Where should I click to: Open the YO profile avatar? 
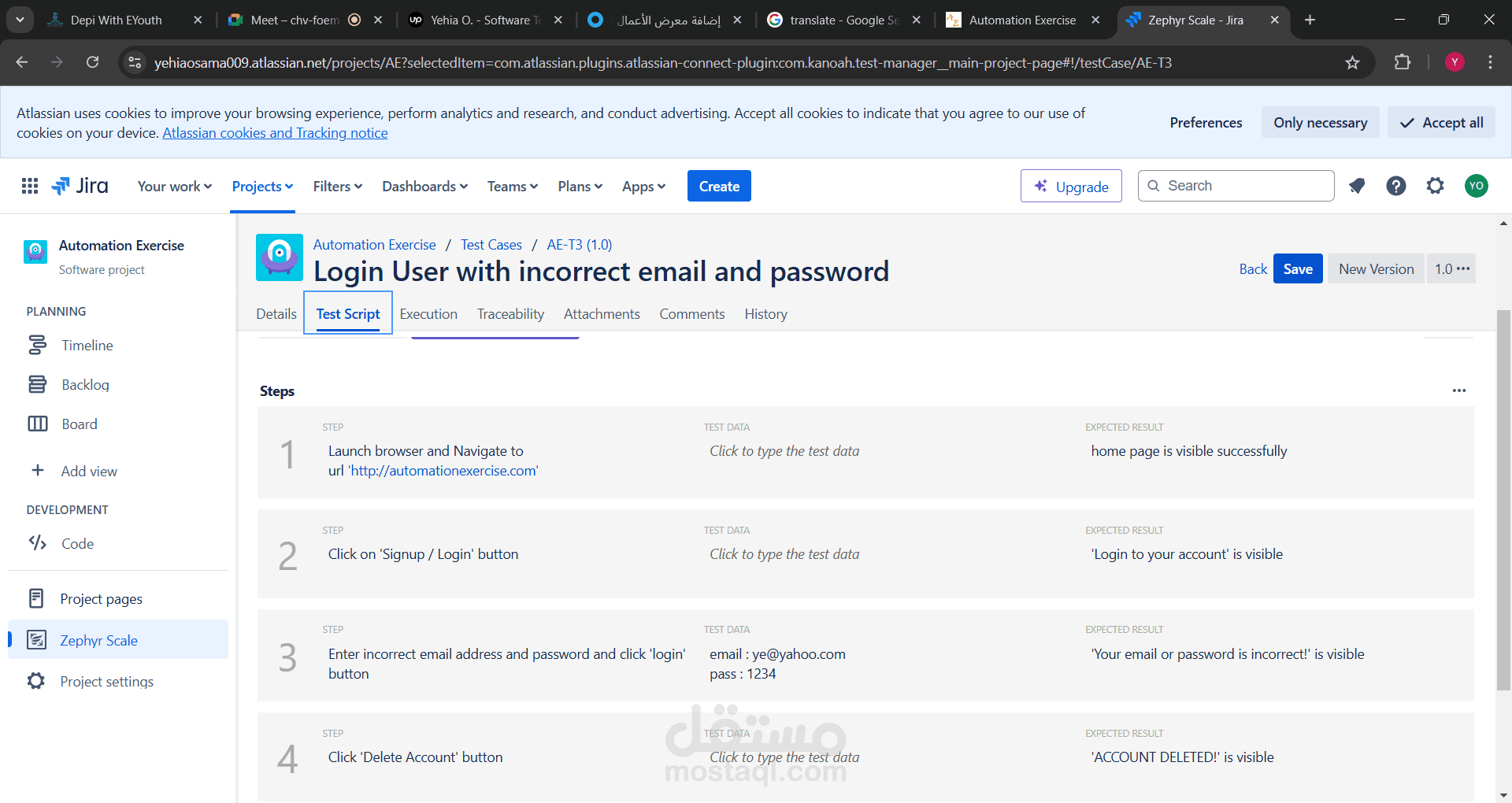(1477, 186)
